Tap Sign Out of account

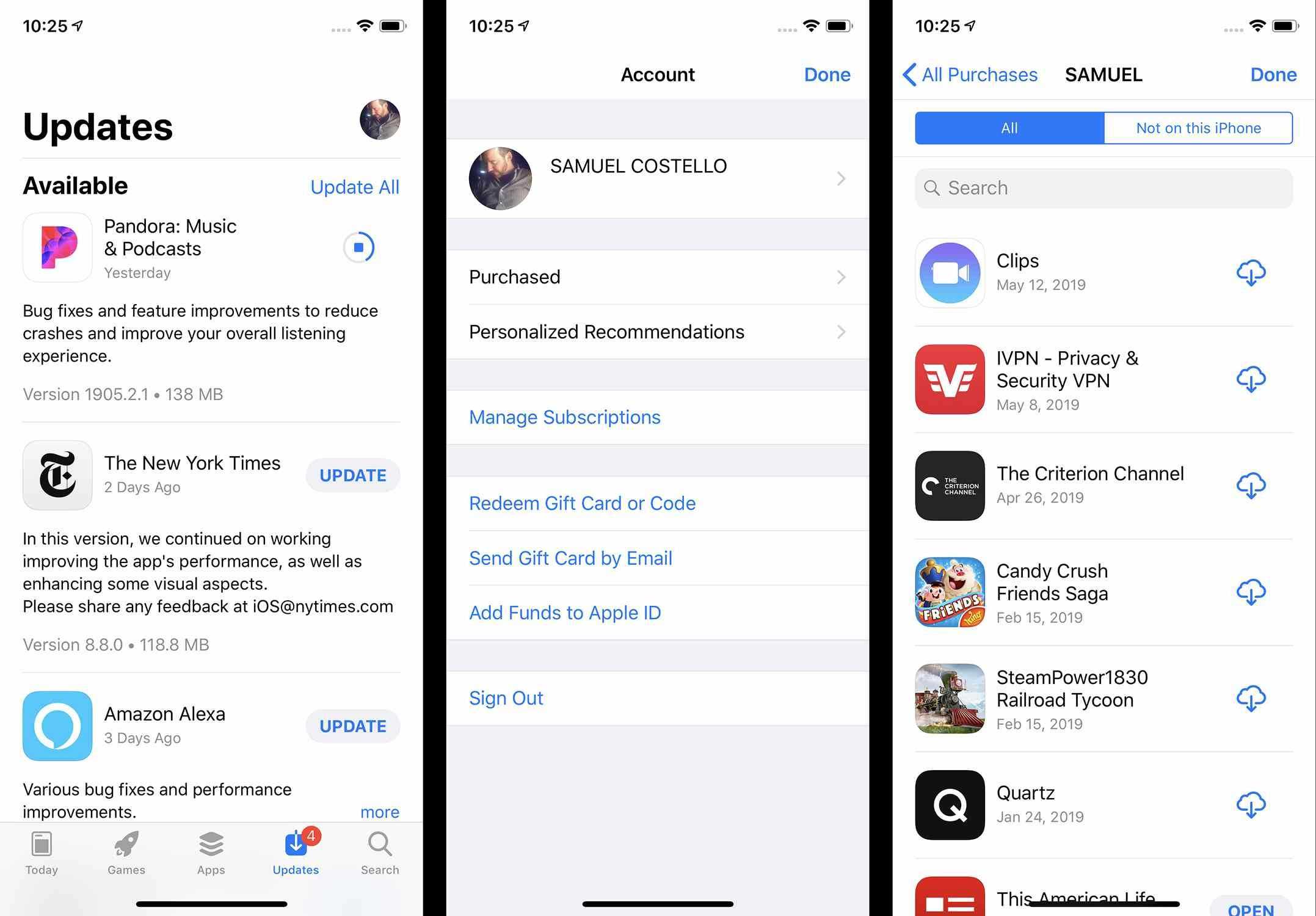coord(505,697)
